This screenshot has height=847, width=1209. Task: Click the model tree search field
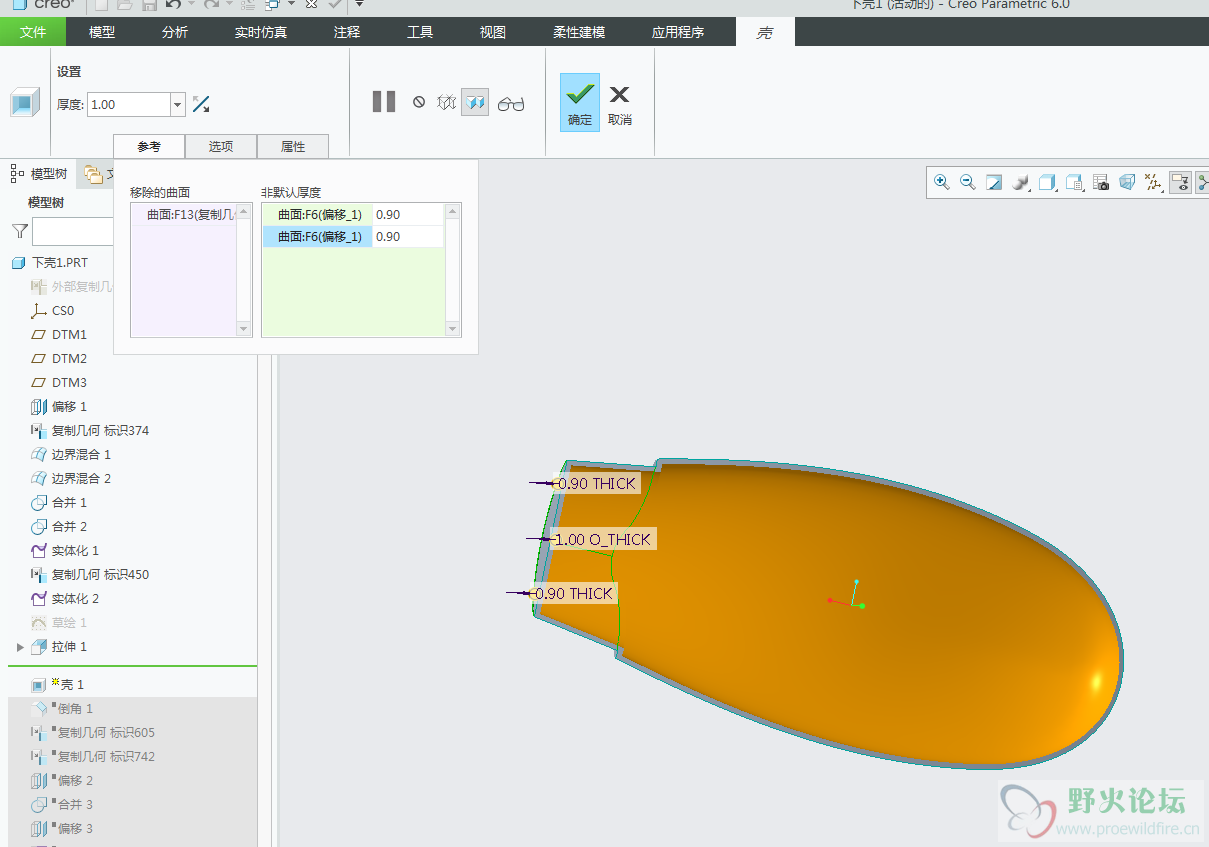[x=73, y=231]
